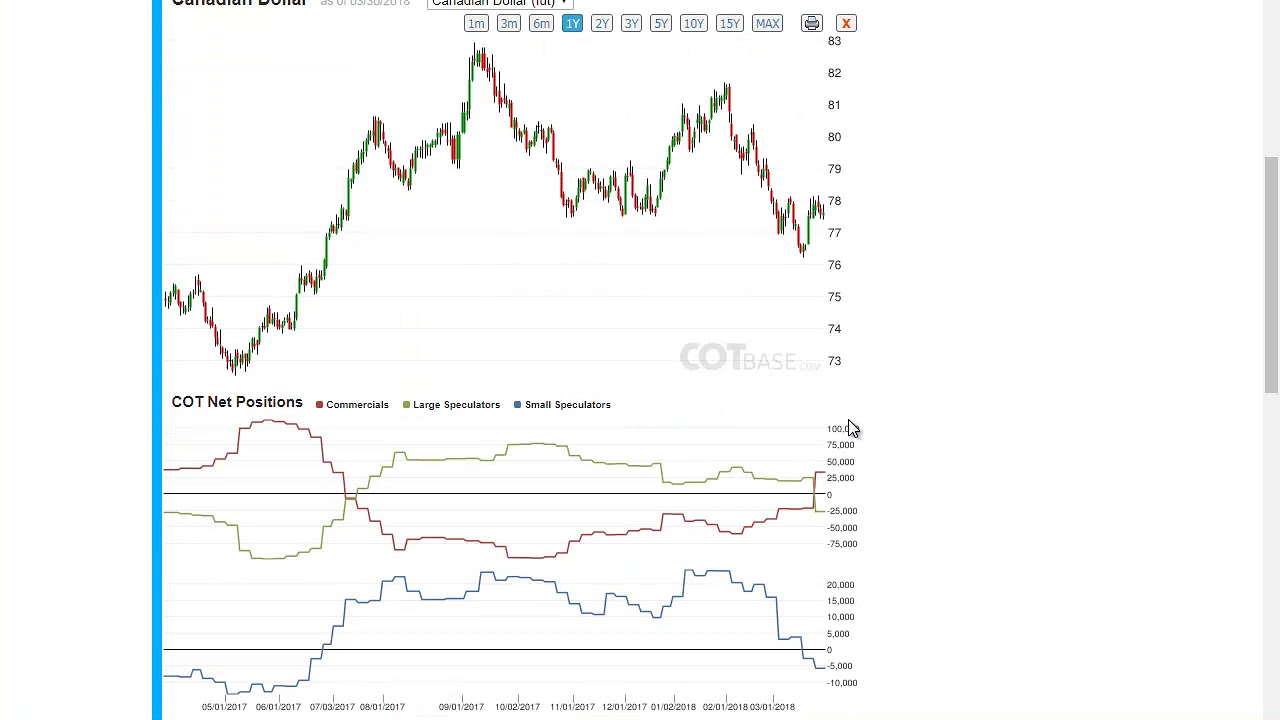Select the active 1Y time range button
Screen dimensions: 1280x720
tap(572, 23)
